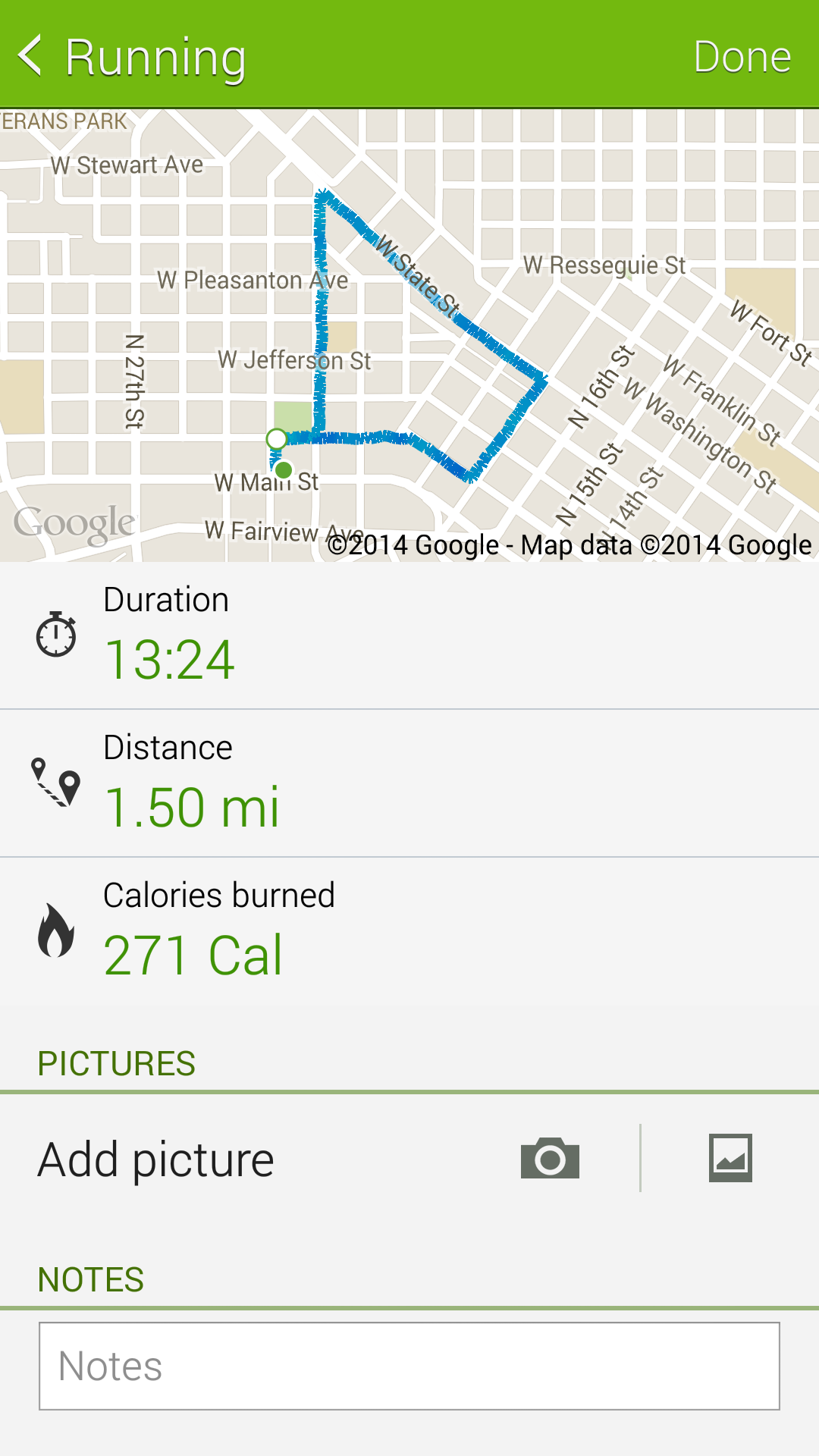
Task: Tap the 1.50 mi distance value
Action: [191, 807]
